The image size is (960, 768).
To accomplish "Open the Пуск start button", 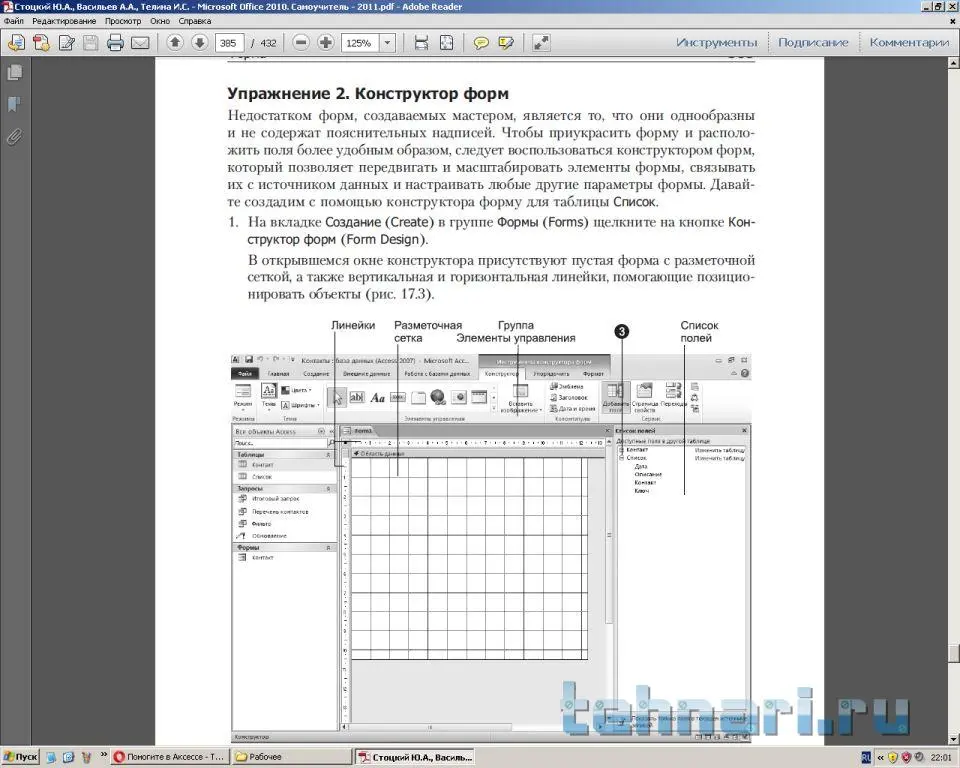I will coord(20,757).
